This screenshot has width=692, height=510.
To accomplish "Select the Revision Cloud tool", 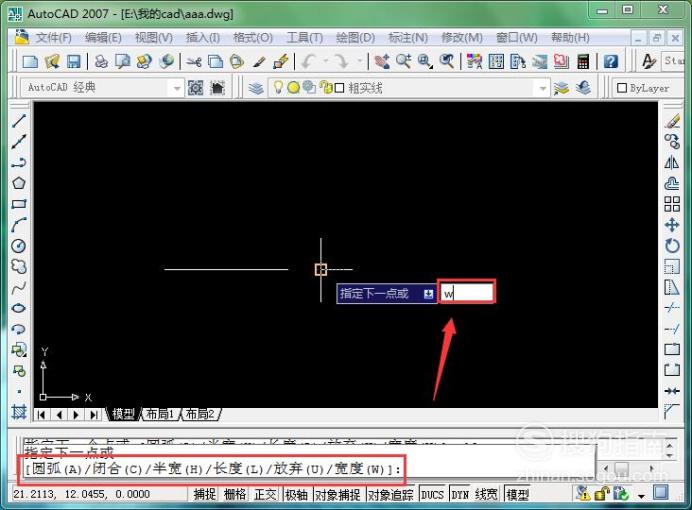I will (x=19, y=266).
